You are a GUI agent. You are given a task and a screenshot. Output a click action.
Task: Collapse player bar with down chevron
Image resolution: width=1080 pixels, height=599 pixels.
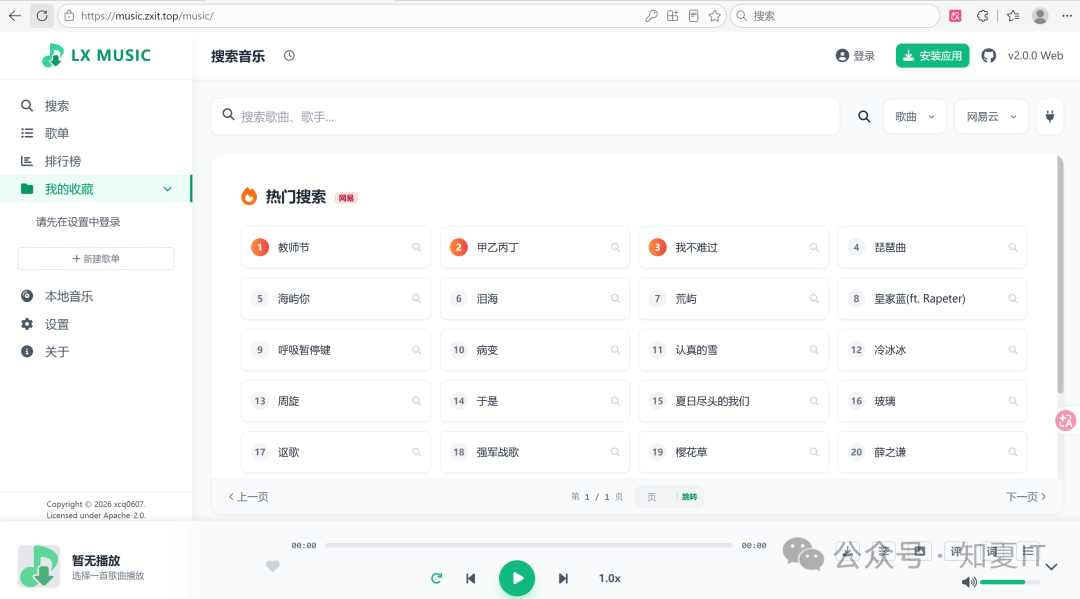[1051, 567]
